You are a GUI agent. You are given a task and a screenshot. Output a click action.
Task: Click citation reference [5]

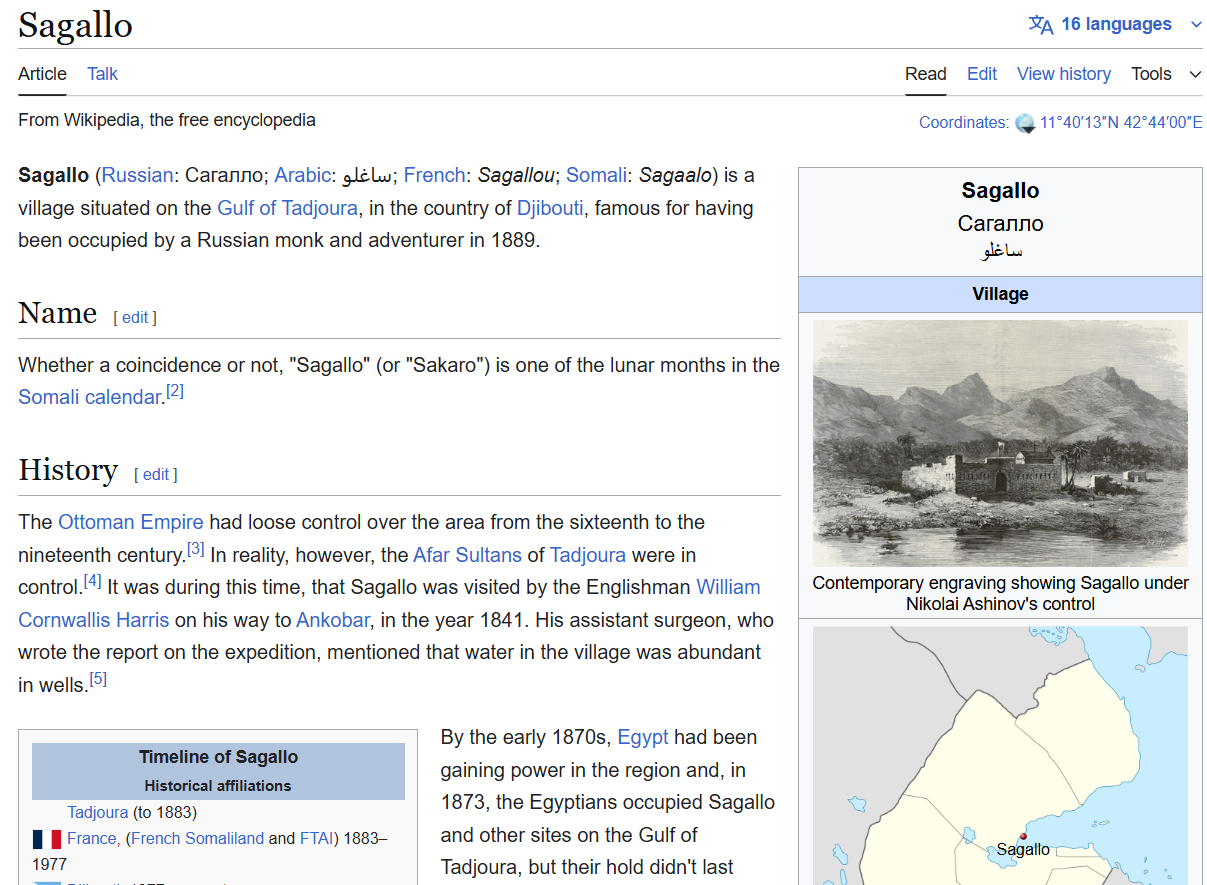click(98, 679)
